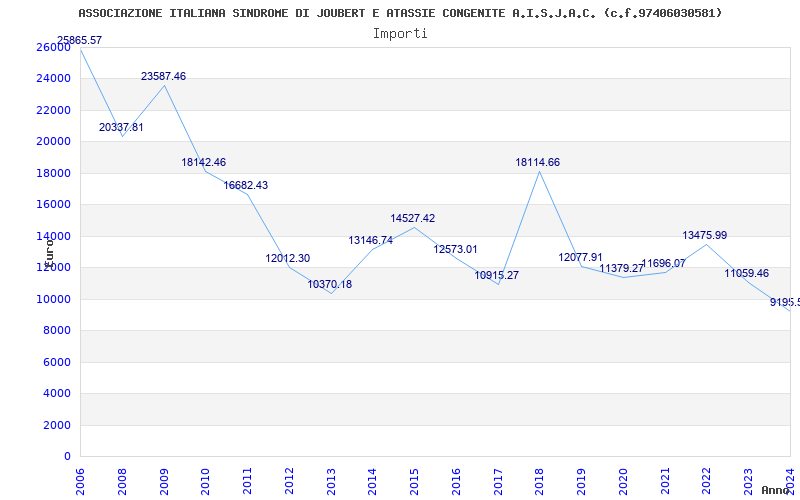
Task: Click the 18142.46 data label
Action: coord(204,163)
